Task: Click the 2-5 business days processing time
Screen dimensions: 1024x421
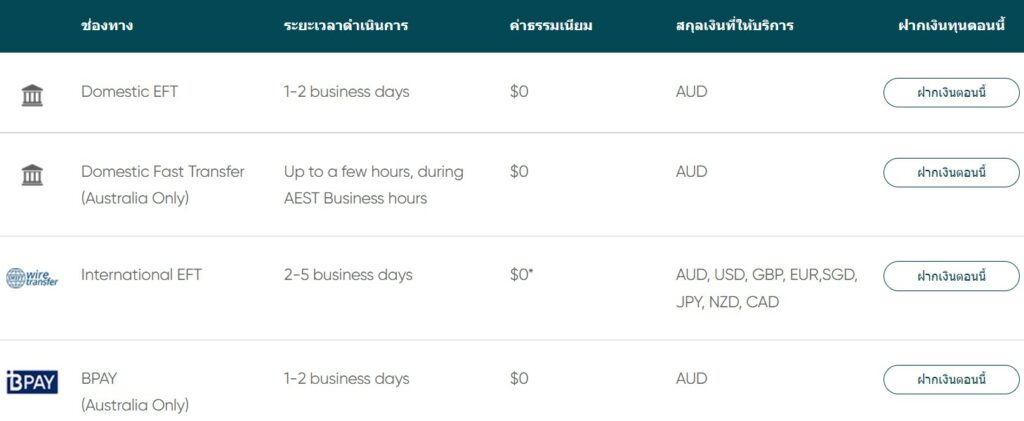Action: point(348,274)
